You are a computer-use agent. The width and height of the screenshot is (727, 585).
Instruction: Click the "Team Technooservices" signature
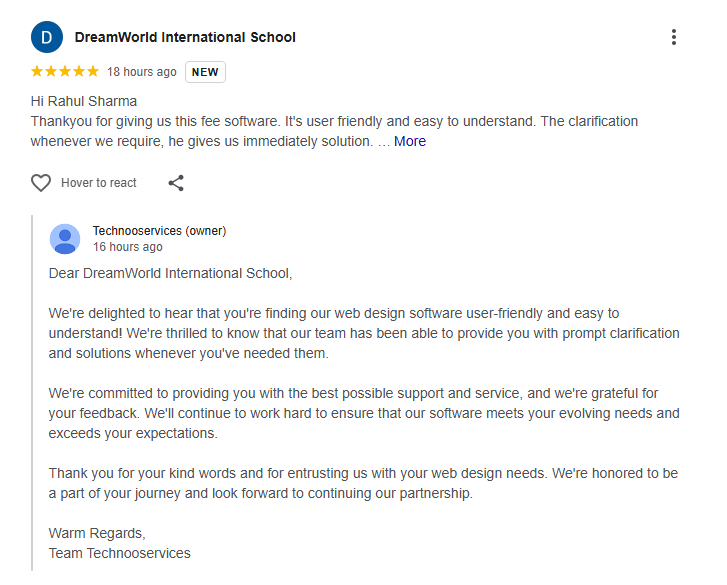pyautogui.click(x=119, y=553)
